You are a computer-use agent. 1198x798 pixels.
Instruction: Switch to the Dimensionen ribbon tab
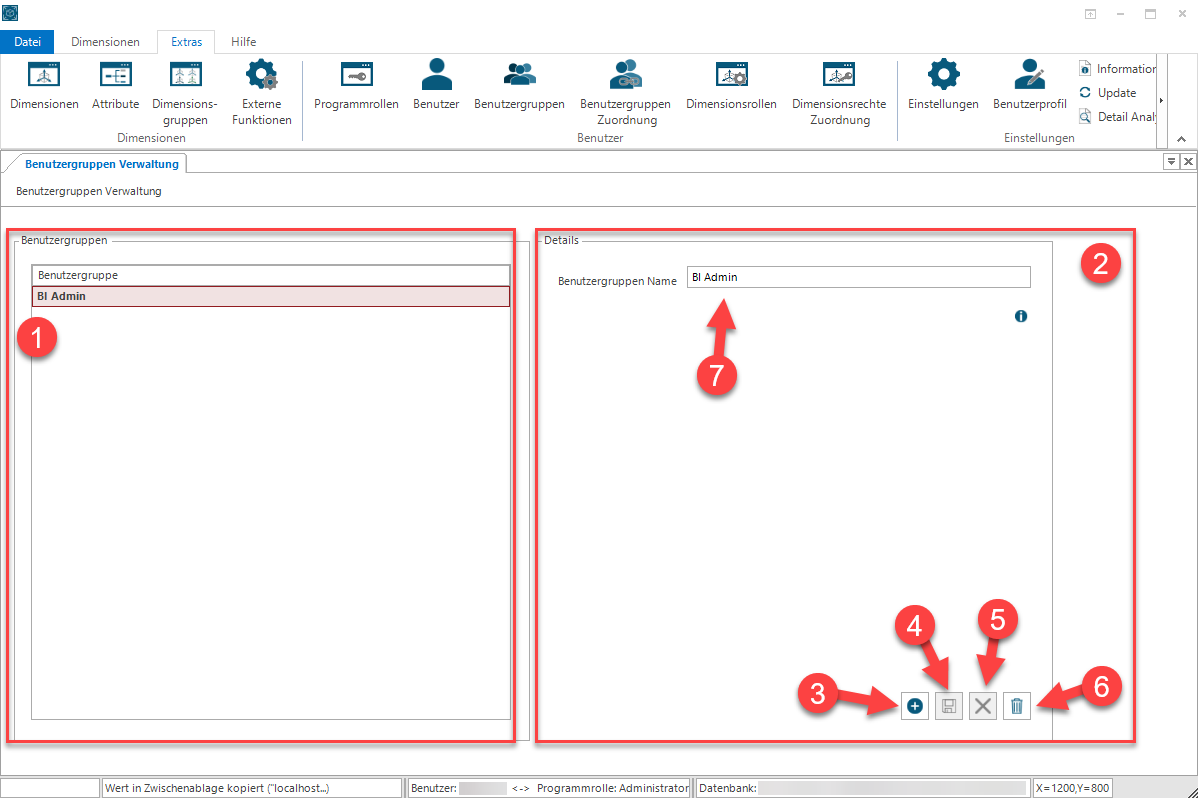[105, 41]
